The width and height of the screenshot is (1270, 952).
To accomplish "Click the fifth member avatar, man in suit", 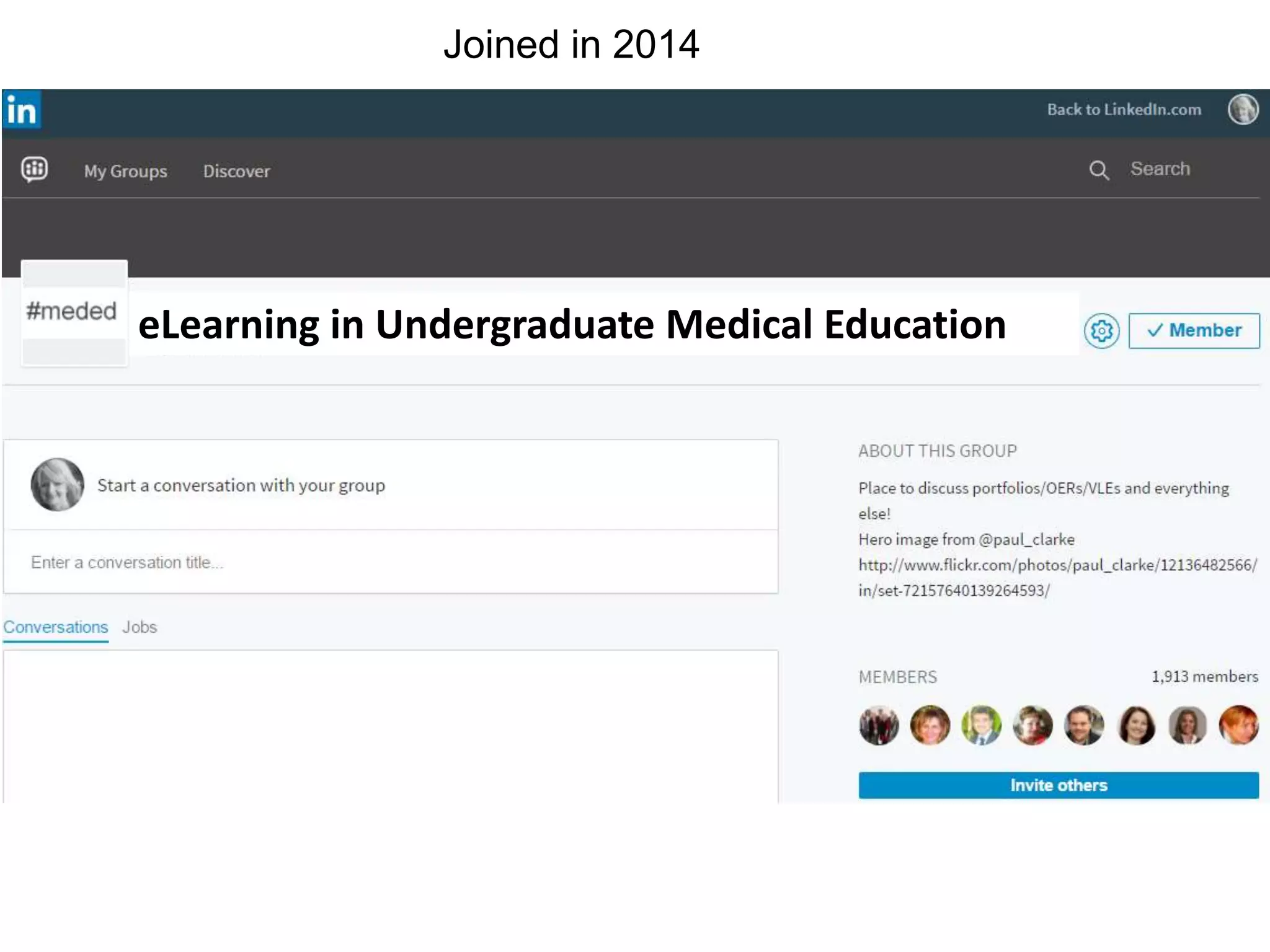I will (1085, 725).
